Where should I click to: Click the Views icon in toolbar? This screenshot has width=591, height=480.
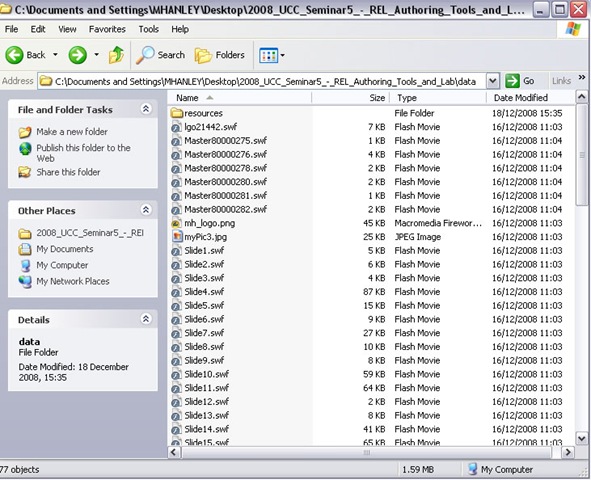pyautogui.click(x=268, y=55)
